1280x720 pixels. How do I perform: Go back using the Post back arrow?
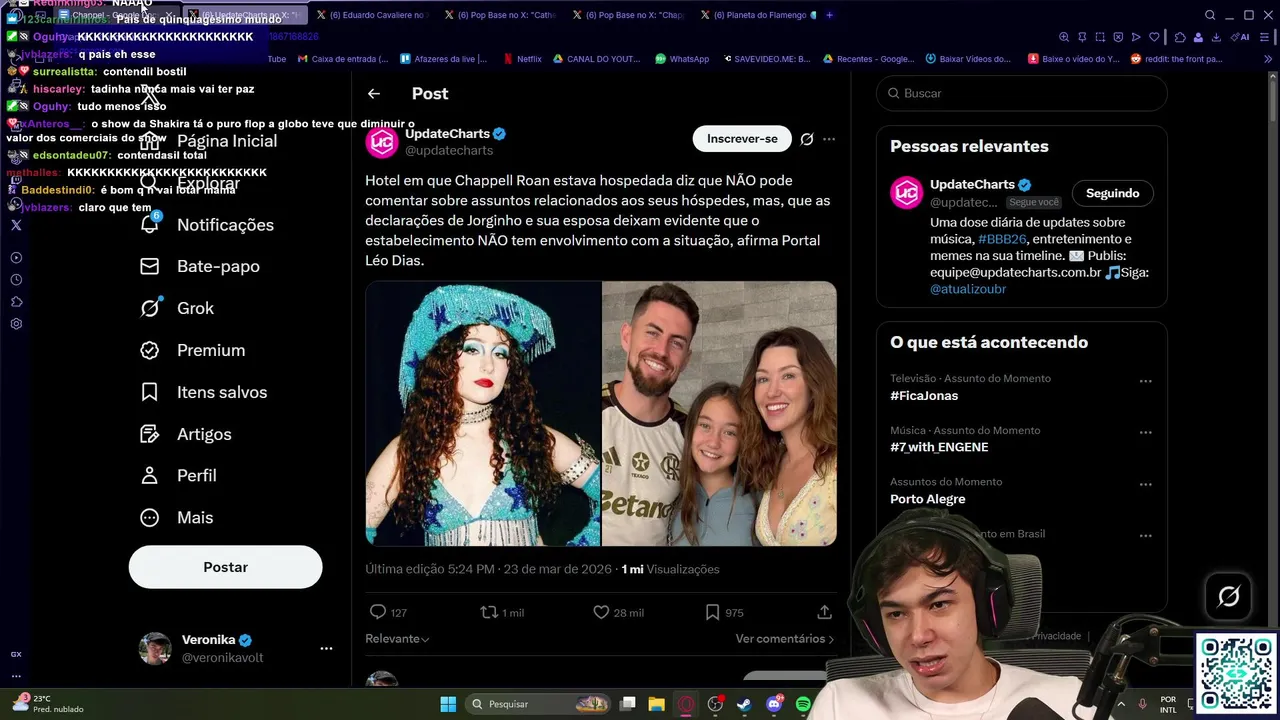click(374, 93)
